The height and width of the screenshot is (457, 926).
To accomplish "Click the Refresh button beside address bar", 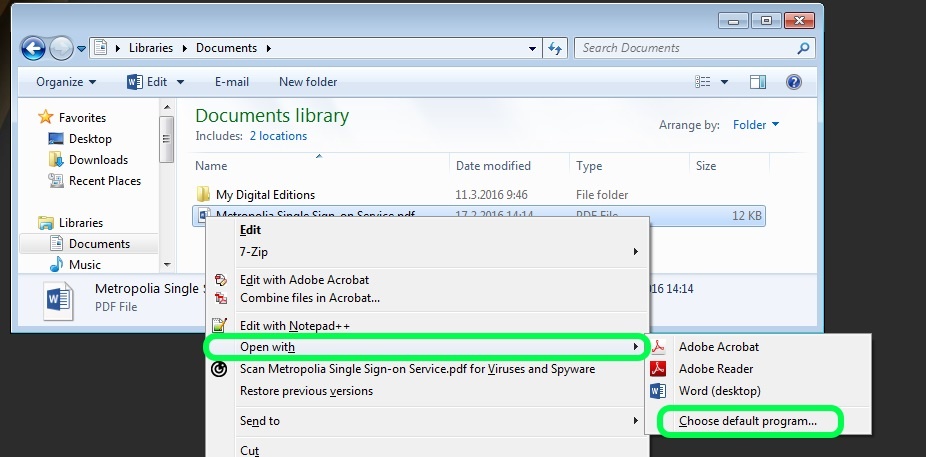I will [555, 48].
